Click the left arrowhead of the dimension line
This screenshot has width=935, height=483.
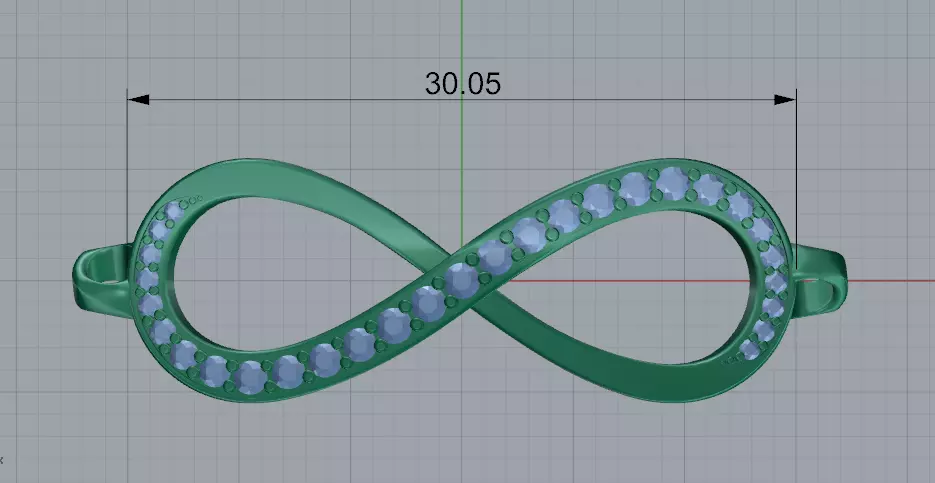coord(138,100)
